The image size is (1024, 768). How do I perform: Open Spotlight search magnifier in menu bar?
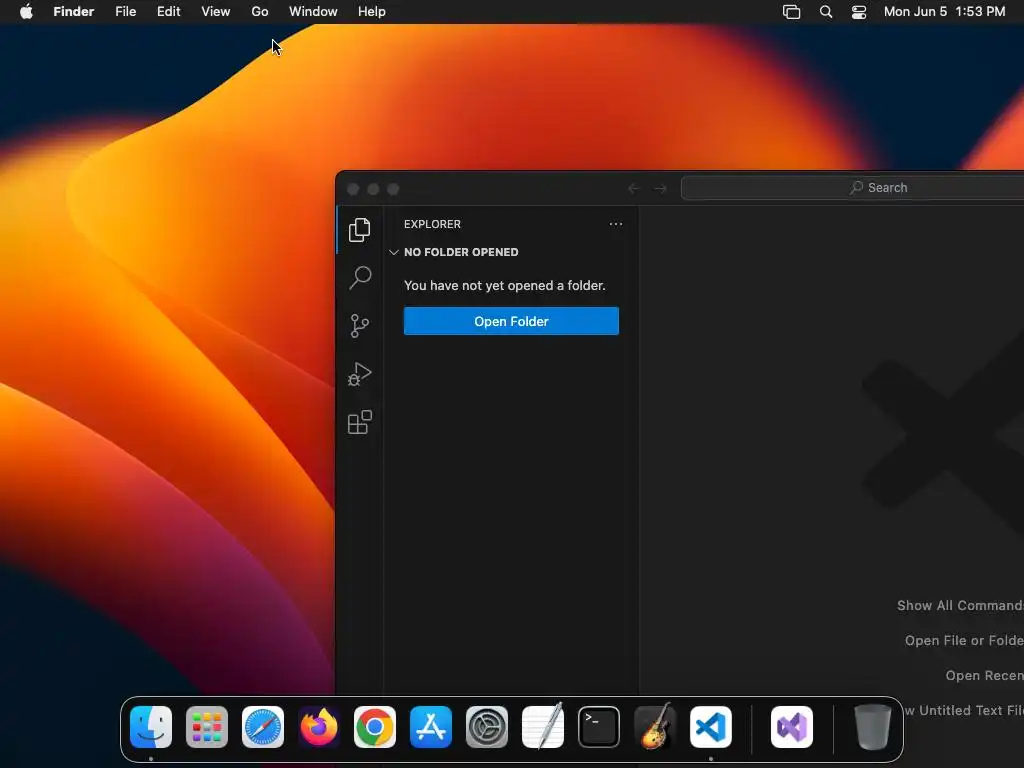pos(825,12)
